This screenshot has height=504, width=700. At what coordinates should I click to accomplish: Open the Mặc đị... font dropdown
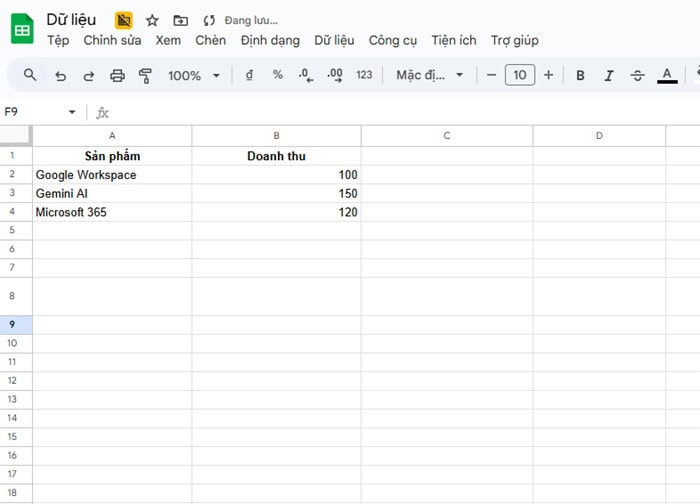tap(429, 75)
